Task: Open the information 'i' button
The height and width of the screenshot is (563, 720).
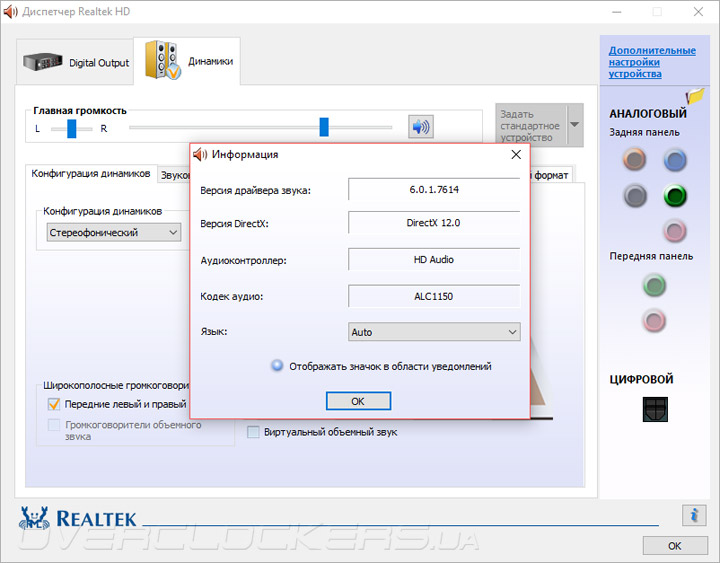Action: tap(694, 515)
